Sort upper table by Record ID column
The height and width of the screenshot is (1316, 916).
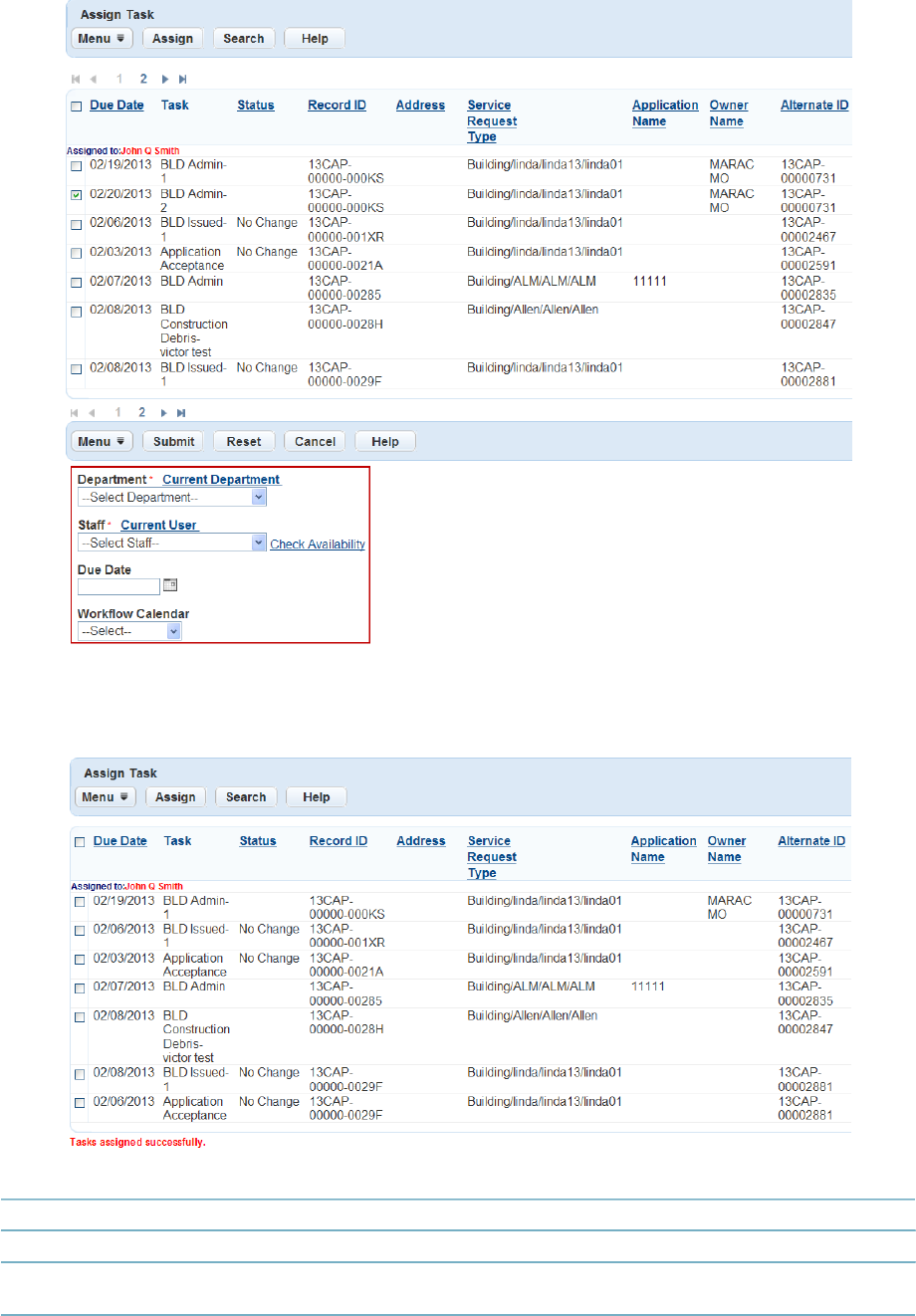click(x=337, y=106)
